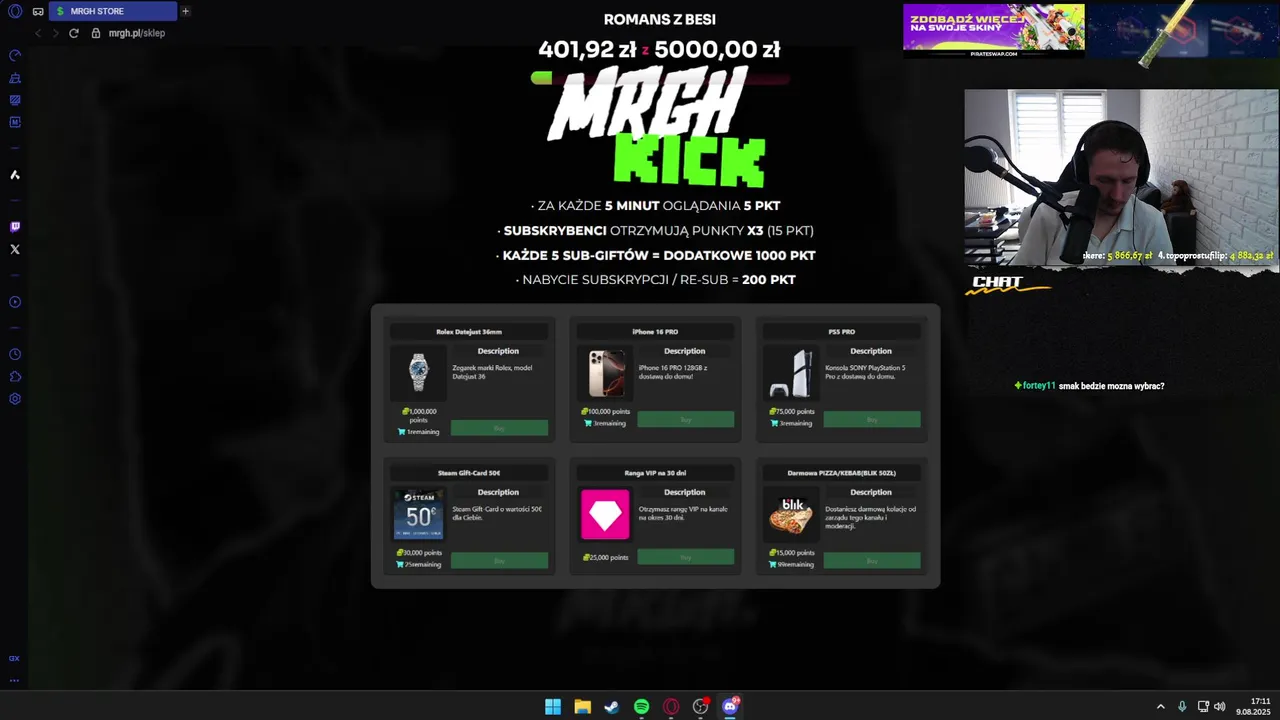Click the 25,000 points price text
This screenshot has width=1280, height=720.
pyautogui.click(x=606, y=557)
